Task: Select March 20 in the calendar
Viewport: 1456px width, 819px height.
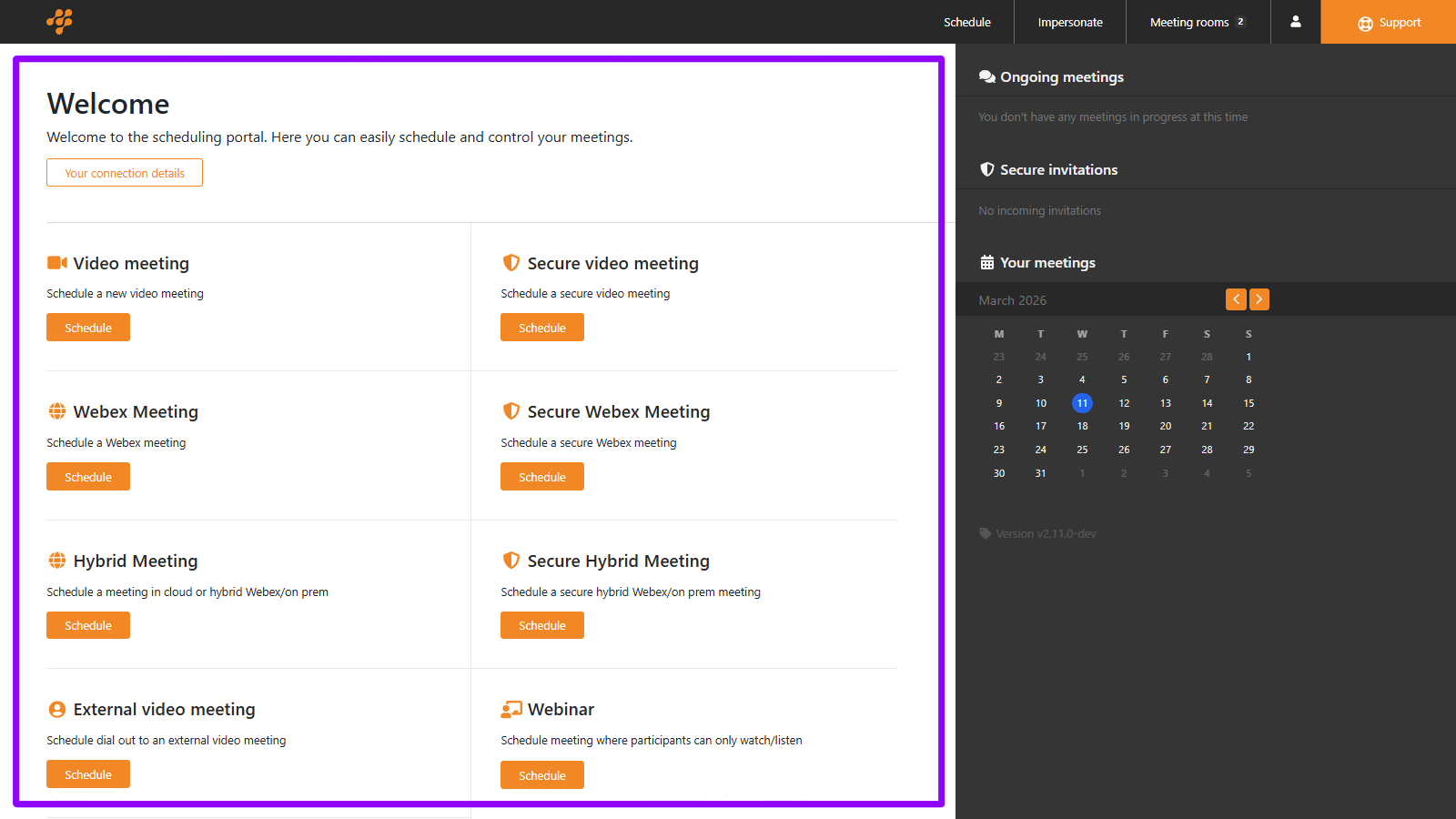Action: click(x=1166, y=426)
